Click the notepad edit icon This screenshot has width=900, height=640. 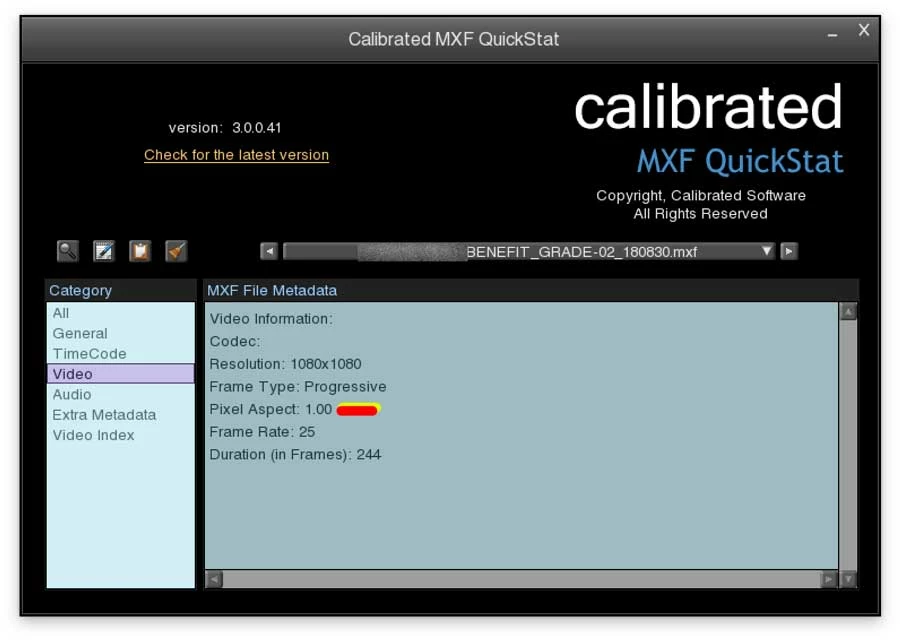point(104,251)
